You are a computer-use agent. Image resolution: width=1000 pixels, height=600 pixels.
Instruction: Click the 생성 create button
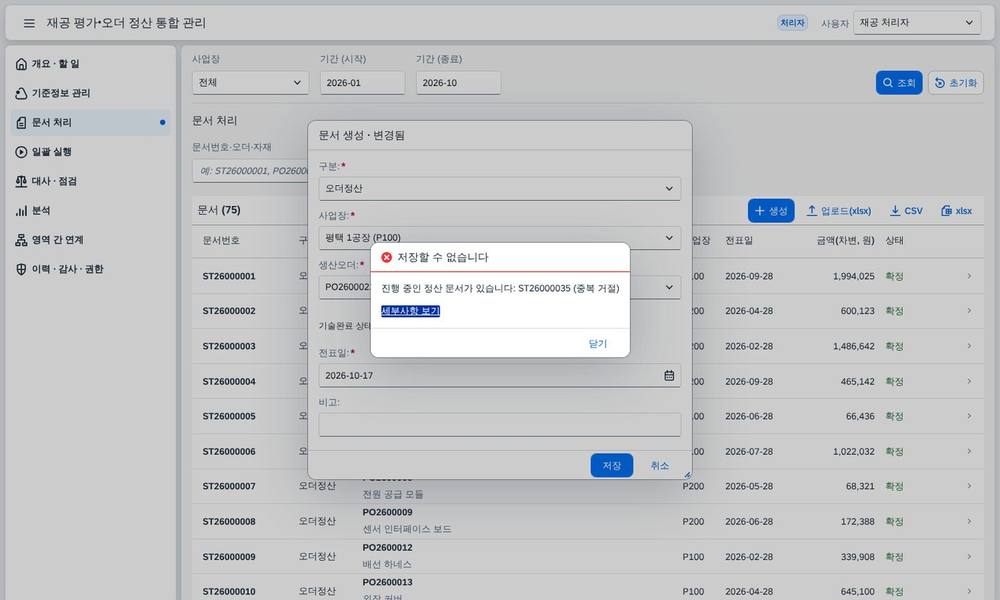770,211
